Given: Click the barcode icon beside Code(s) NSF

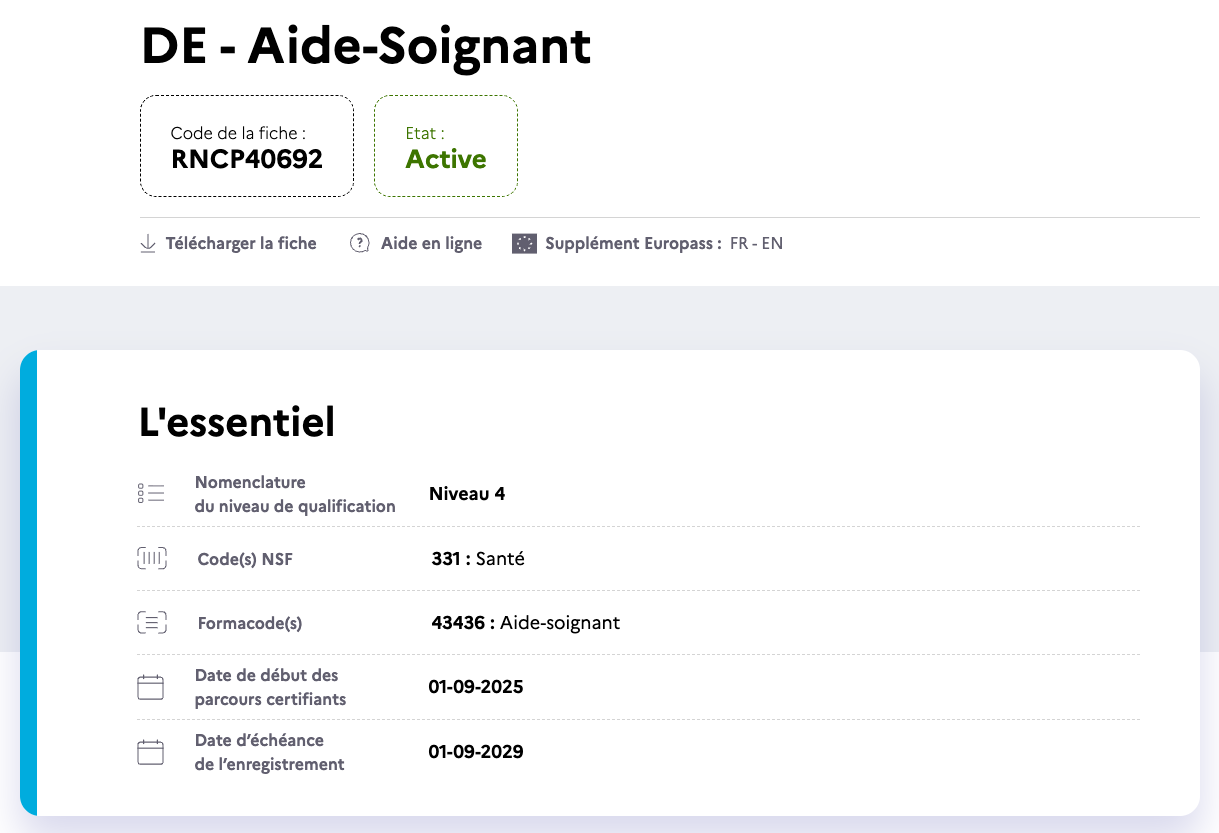Looking at the screenshot, I should click(151, 559).
